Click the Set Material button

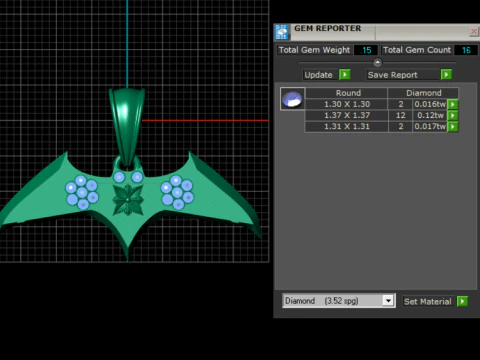tap(428, 301)
